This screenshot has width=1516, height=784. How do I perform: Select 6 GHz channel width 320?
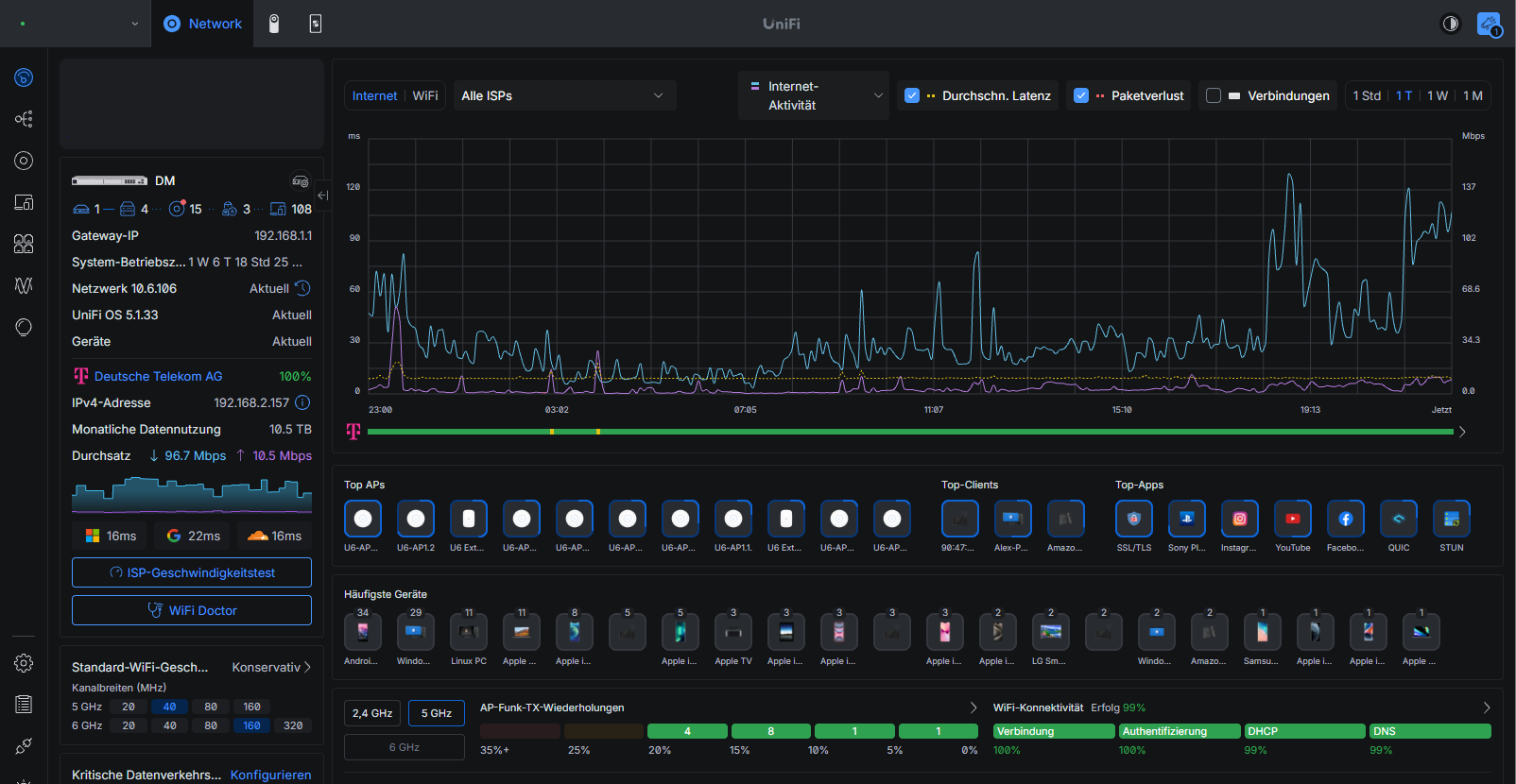click(293, 725)
